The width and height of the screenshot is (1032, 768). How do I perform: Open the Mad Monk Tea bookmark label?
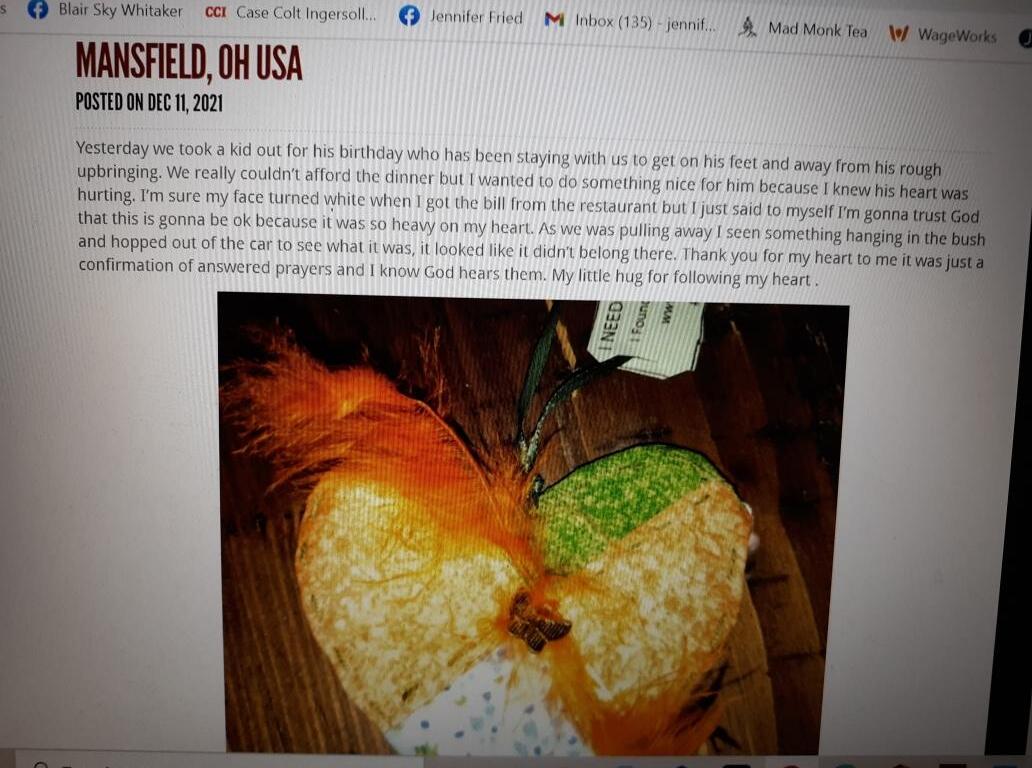coord(817,30)
